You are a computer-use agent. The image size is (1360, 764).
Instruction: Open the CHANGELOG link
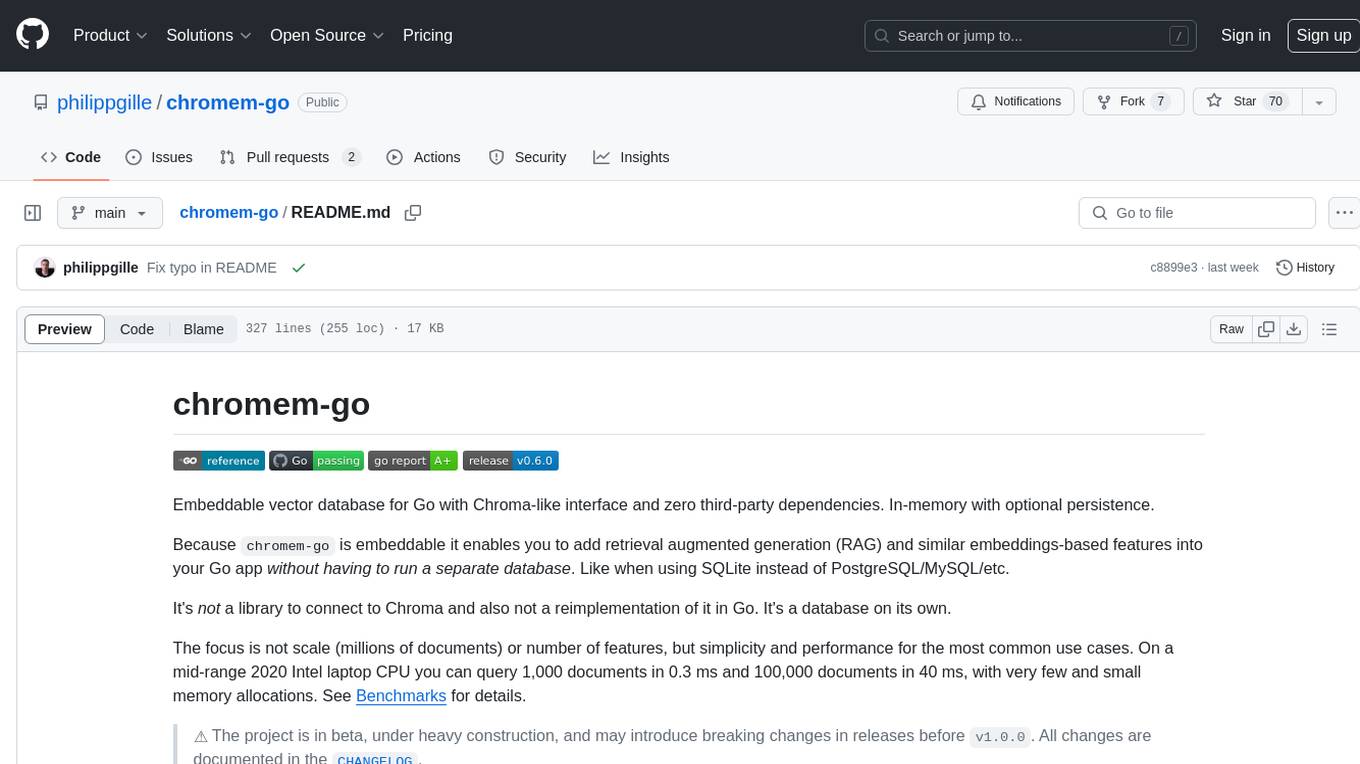(x=374, y=759)
